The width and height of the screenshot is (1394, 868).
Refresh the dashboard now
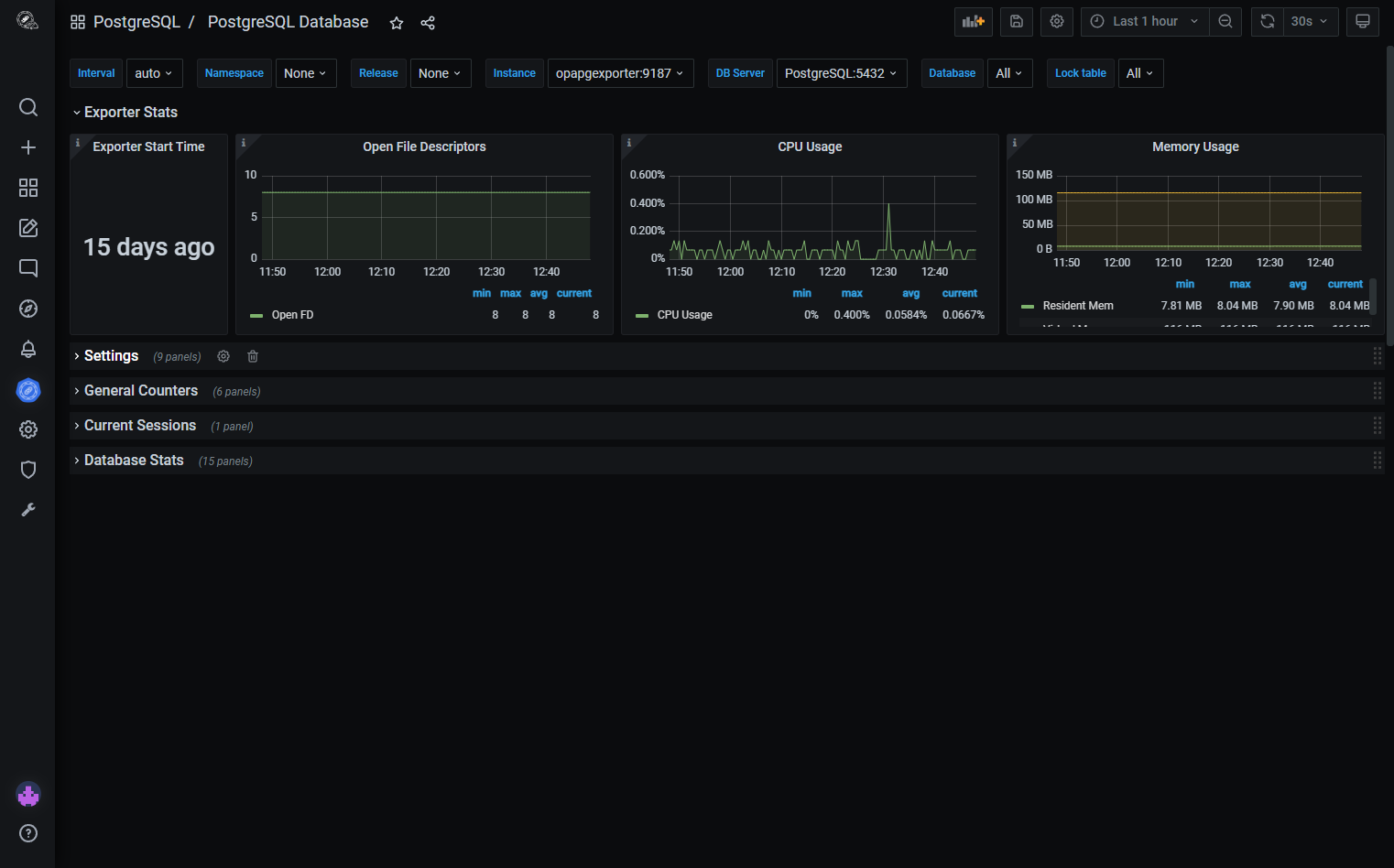(x=1268, y=21)
